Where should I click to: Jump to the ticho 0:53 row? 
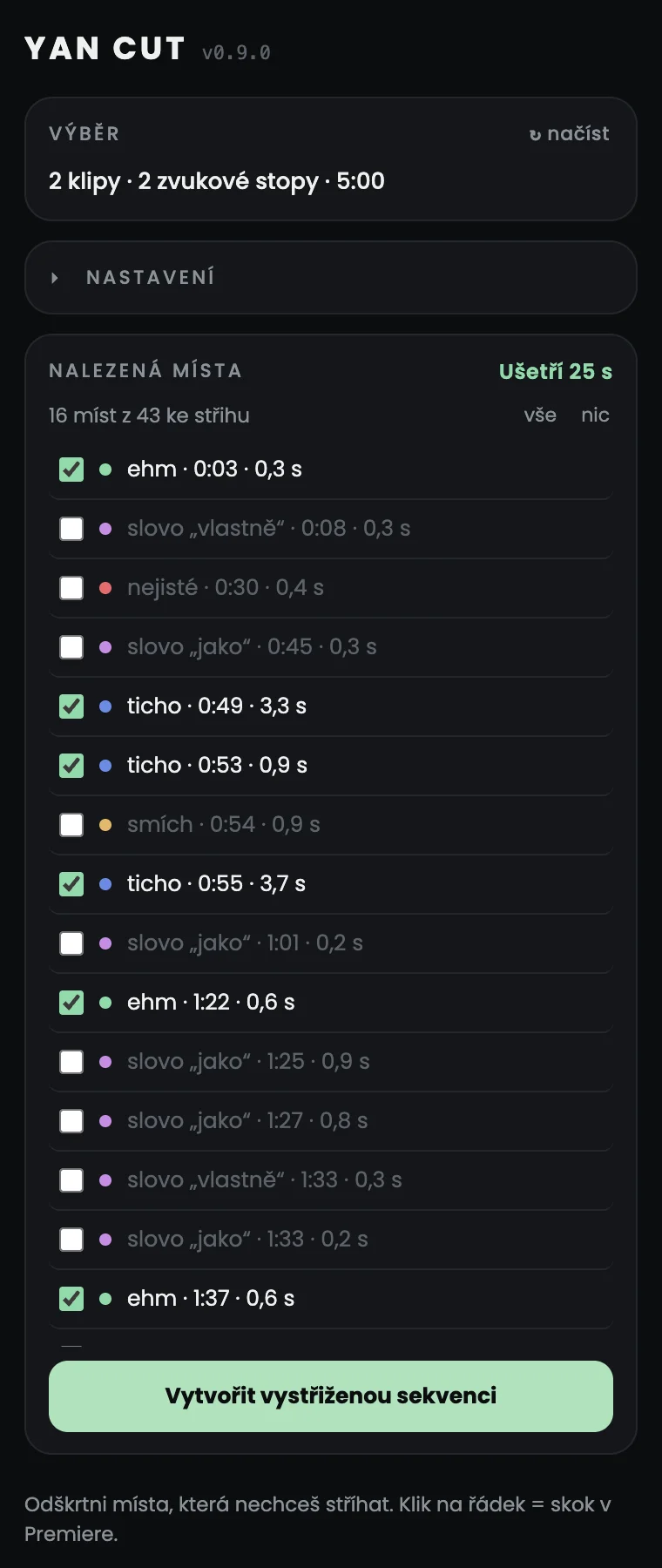[x=331, y=766]
